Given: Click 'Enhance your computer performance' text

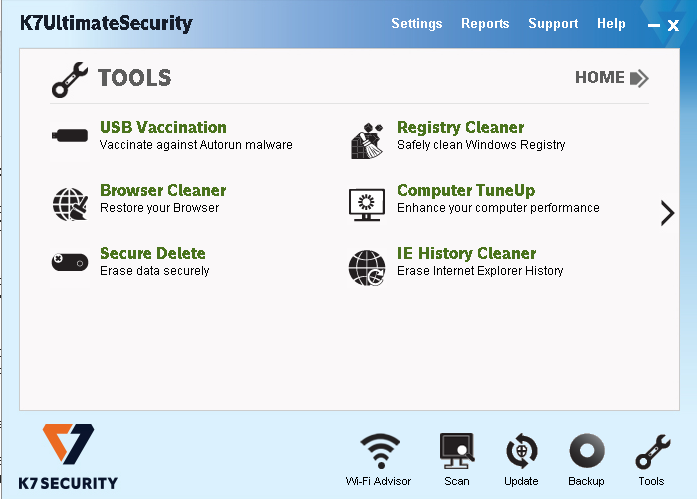Looking at the screenshot, I should click(x=498, y=208).
